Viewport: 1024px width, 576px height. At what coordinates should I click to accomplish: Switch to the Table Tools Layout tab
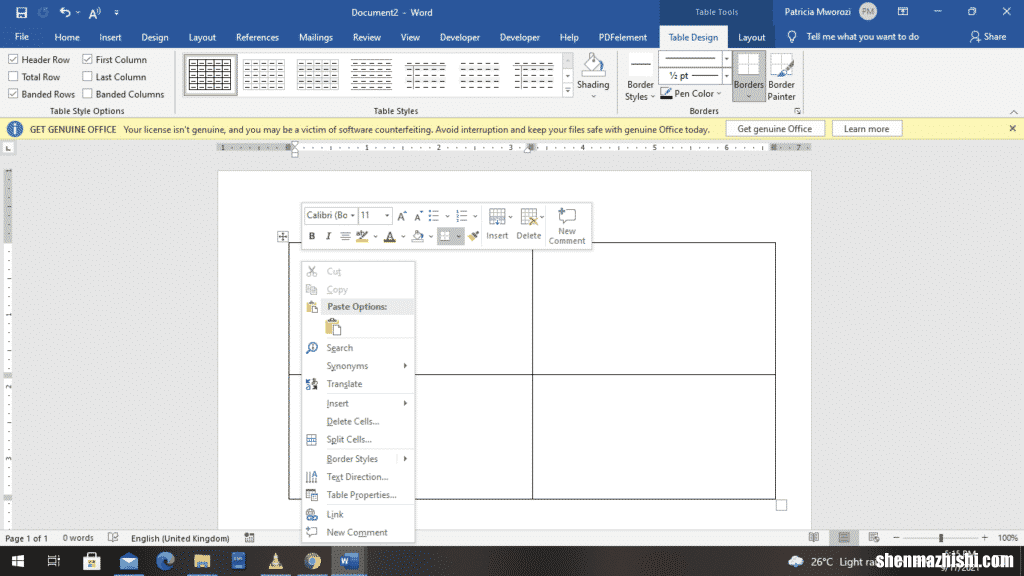click(751, 37)
